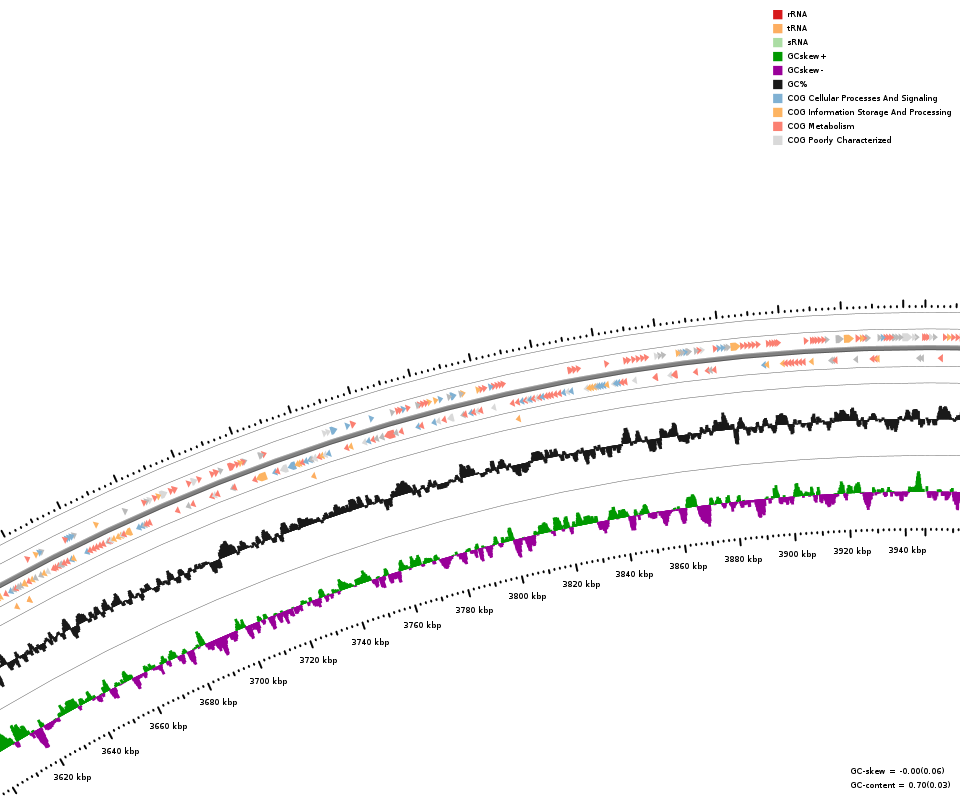Click the 3680 kbp scale label
This screenshot has width=960, height=800.
(219, 702)
